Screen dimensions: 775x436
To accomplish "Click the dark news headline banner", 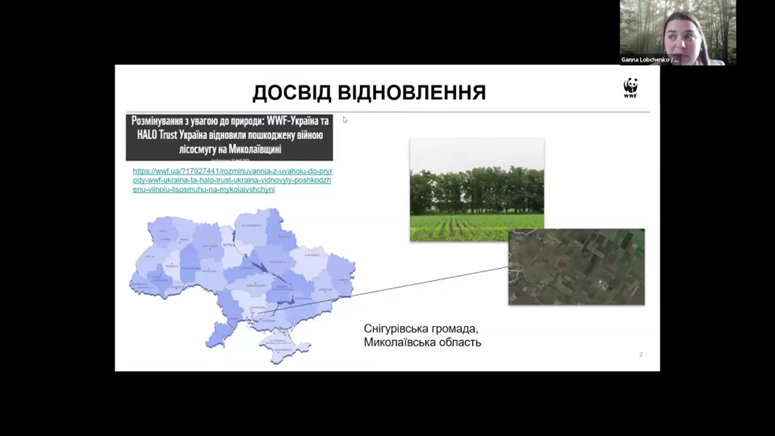I will (229, 137).
